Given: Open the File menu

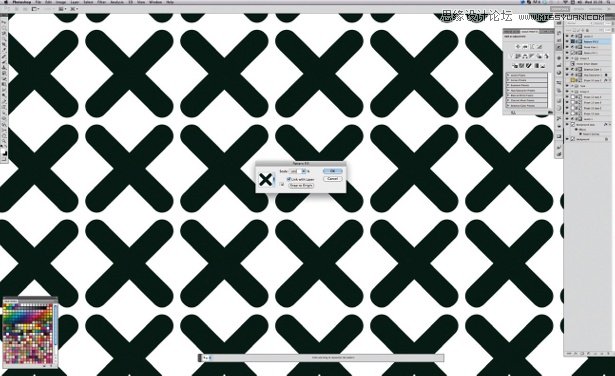Looking at the screenshot, I should [38, 2].
